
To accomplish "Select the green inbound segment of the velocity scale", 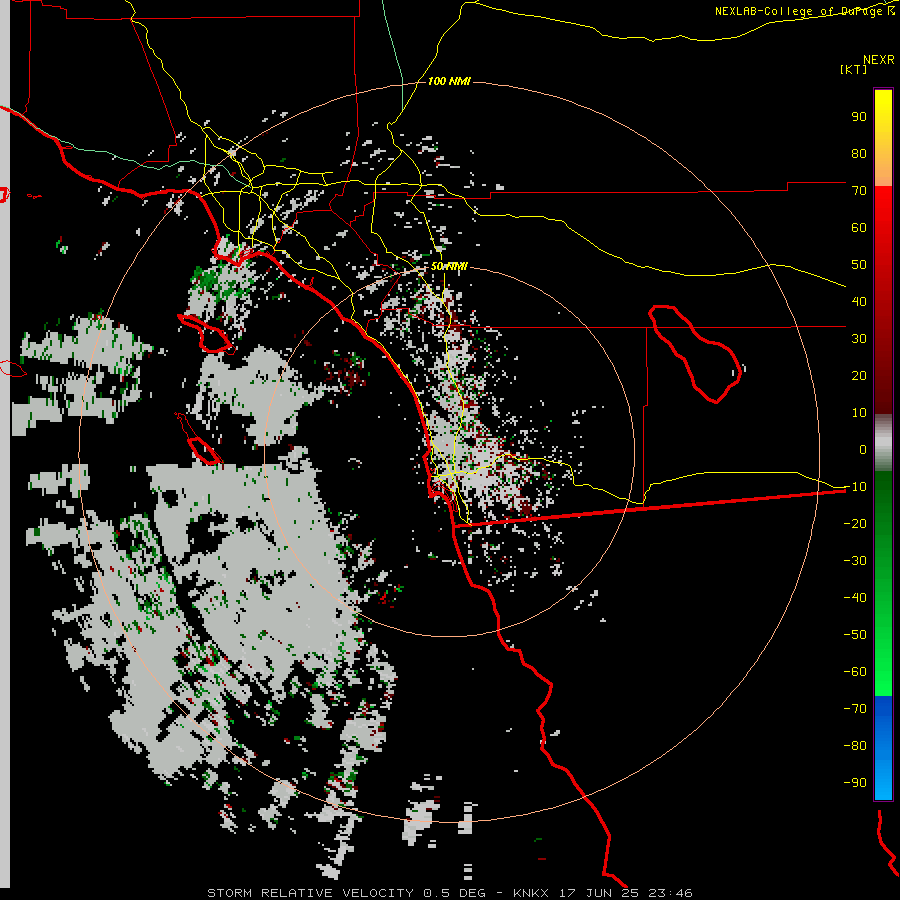I will click(883, 584).
